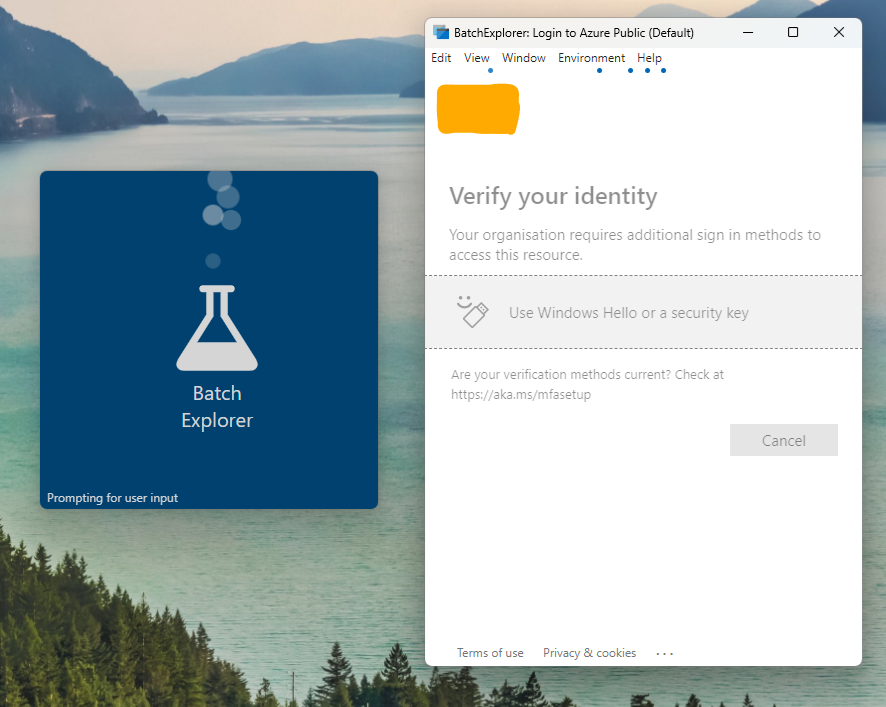Click the Batch Explorer flask icon
This screenshot has height=707, width=886.
(216, 327)
